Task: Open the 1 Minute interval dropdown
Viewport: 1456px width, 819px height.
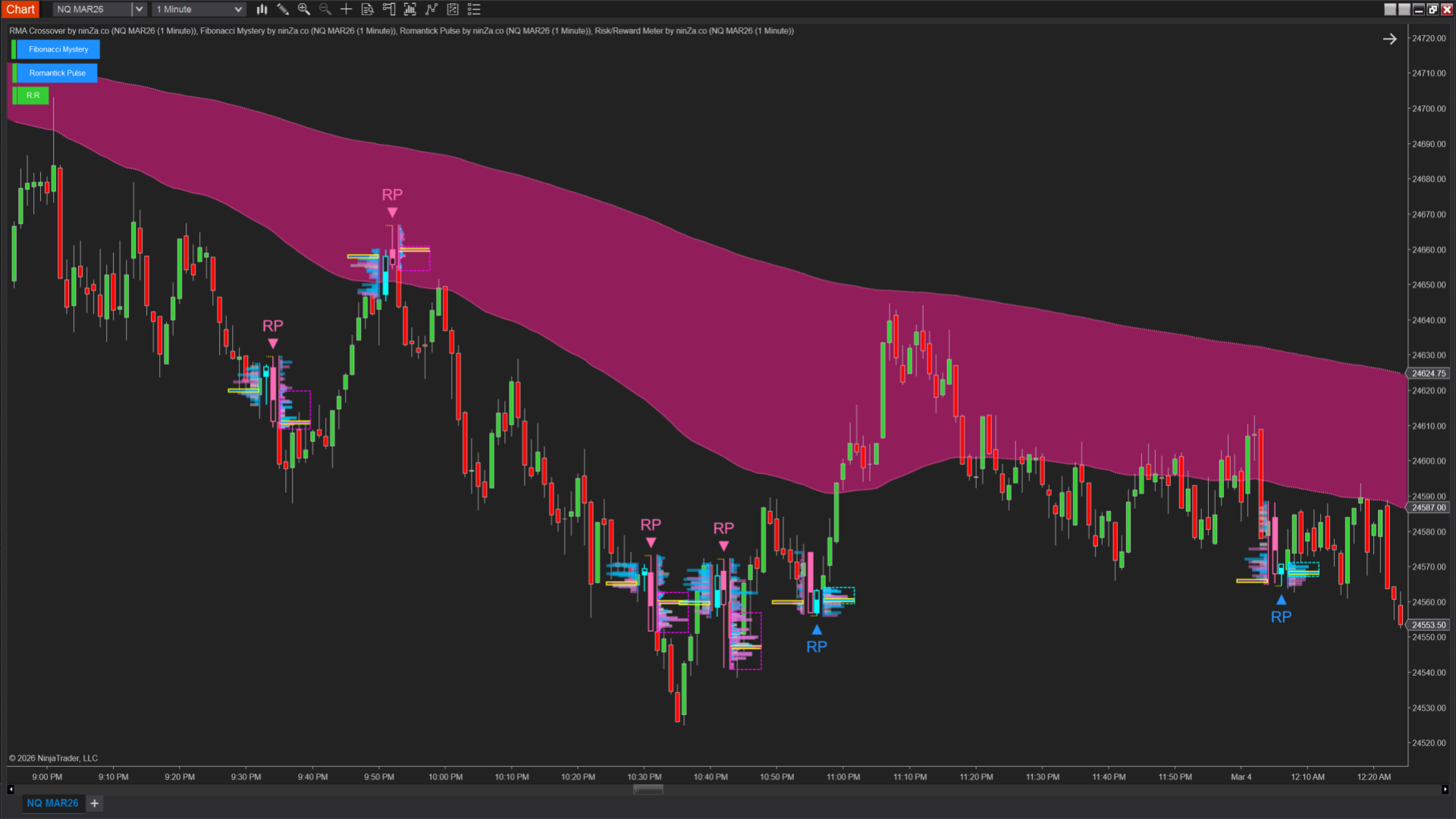Action: point(199,9)
